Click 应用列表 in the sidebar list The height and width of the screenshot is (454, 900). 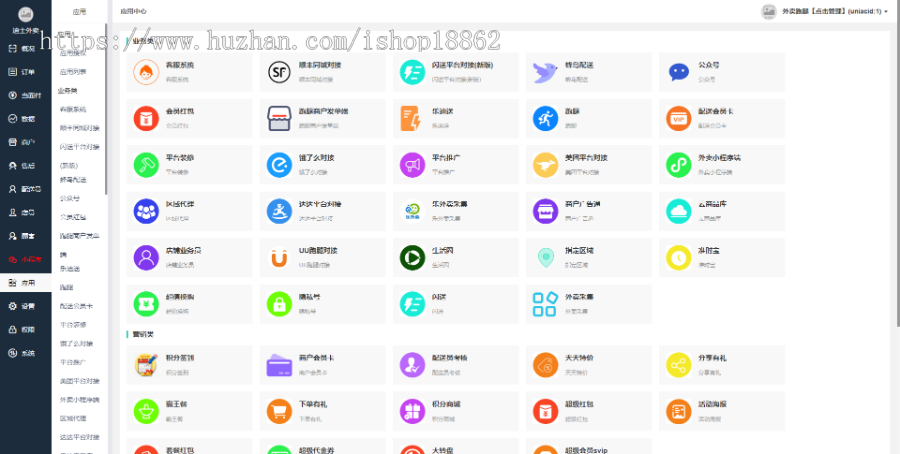[73, 72]
